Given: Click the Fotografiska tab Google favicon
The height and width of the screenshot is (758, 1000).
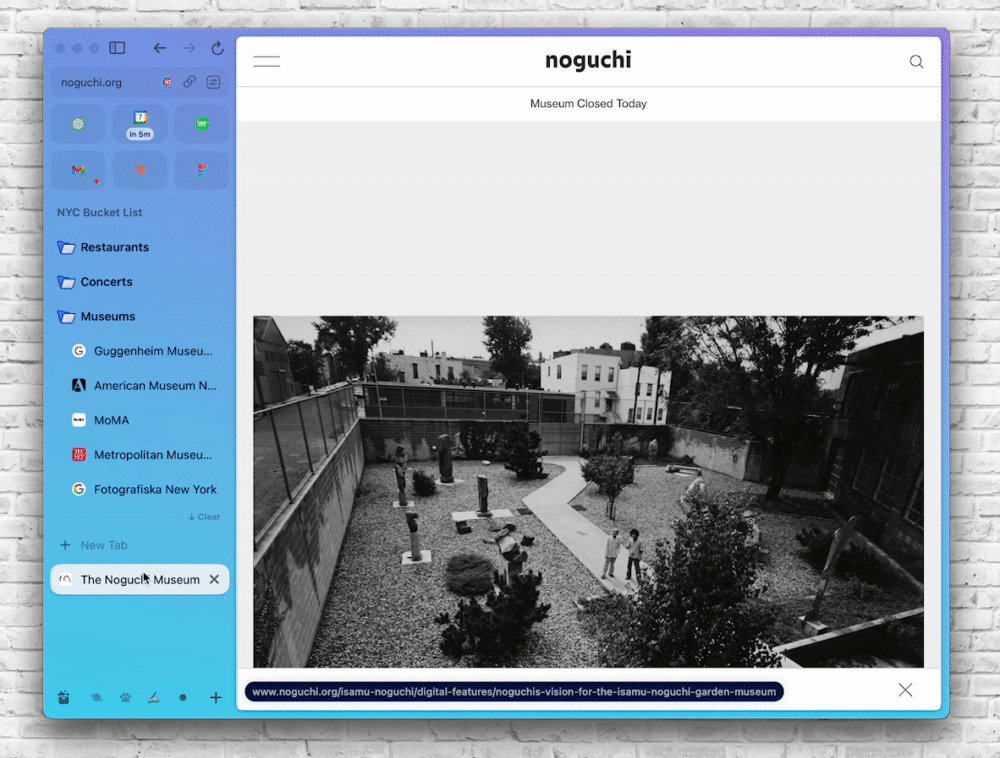Looking at the screenshot, I should (78, 490).
